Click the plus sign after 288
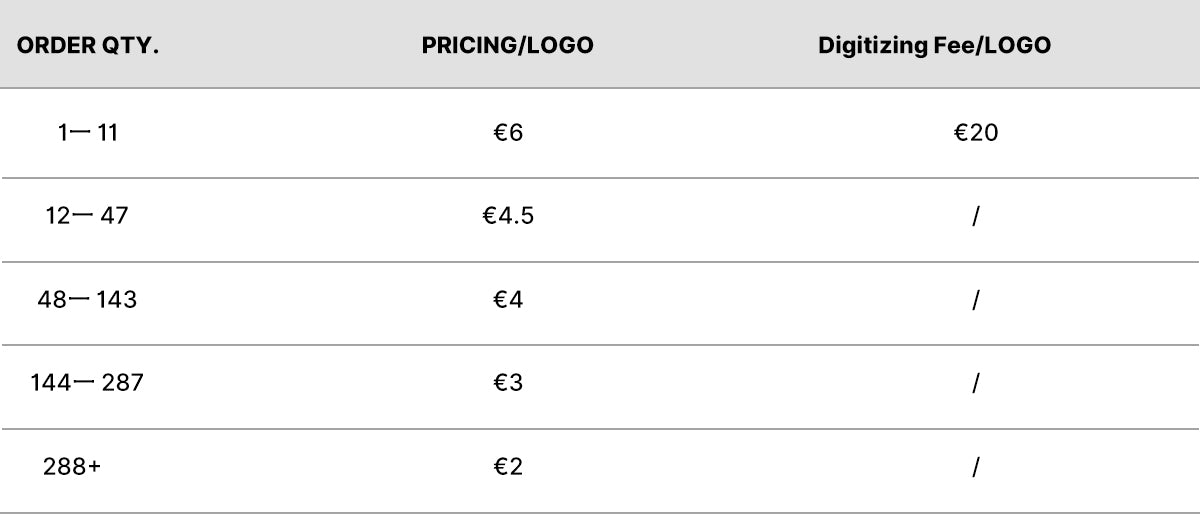This screenshot has height=515, width=1200. coord(94,466)
